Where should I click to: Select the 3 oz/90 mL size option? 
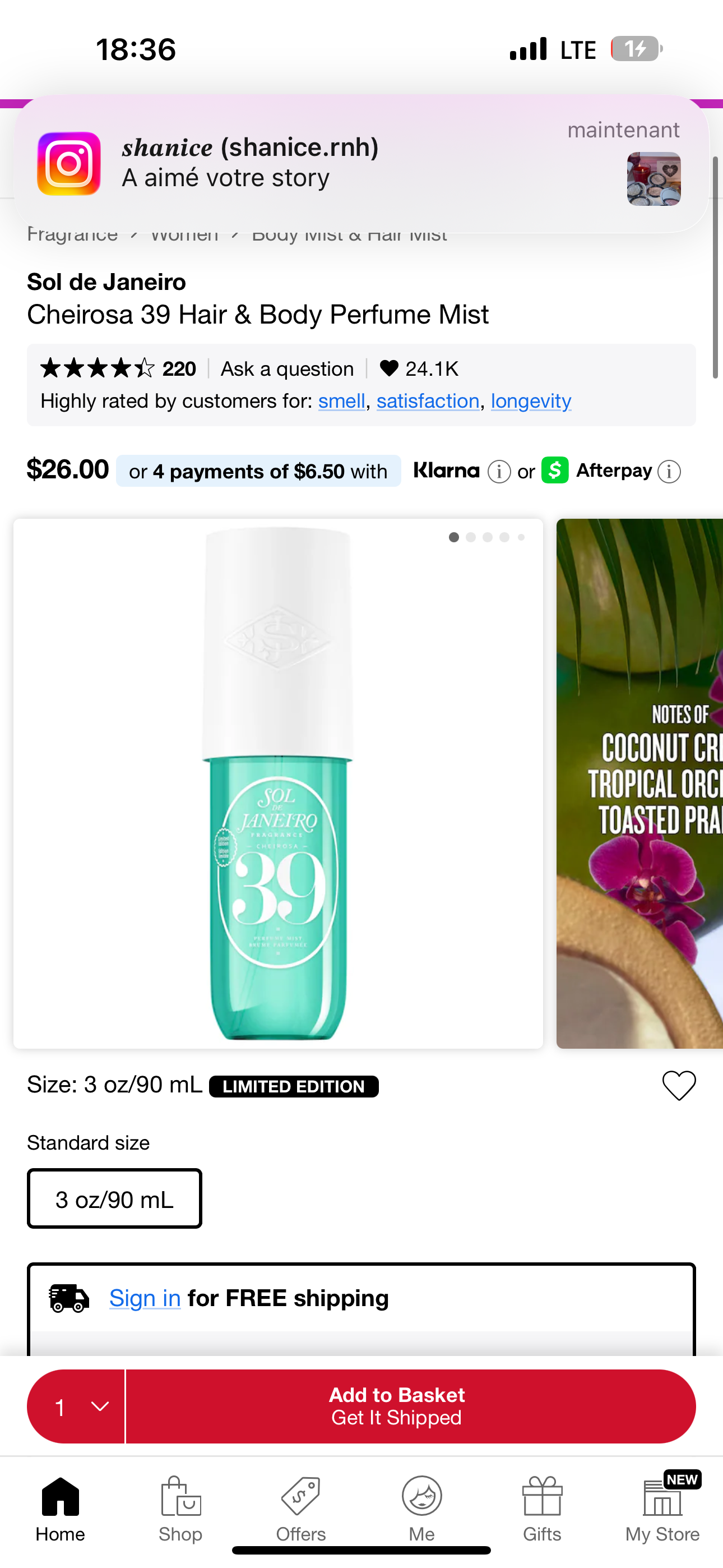pyautogui.click(x=114, y=1198)
